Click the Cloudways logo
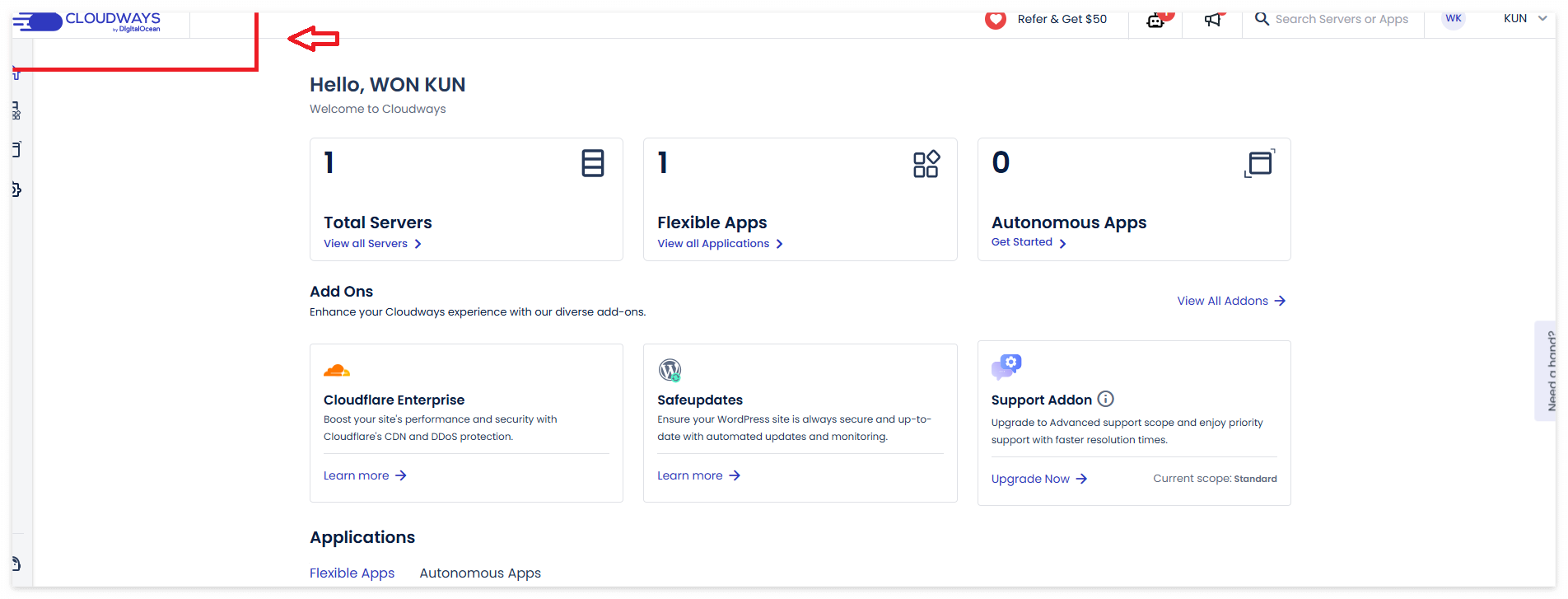1568x599 pixels. click(86, 22)
